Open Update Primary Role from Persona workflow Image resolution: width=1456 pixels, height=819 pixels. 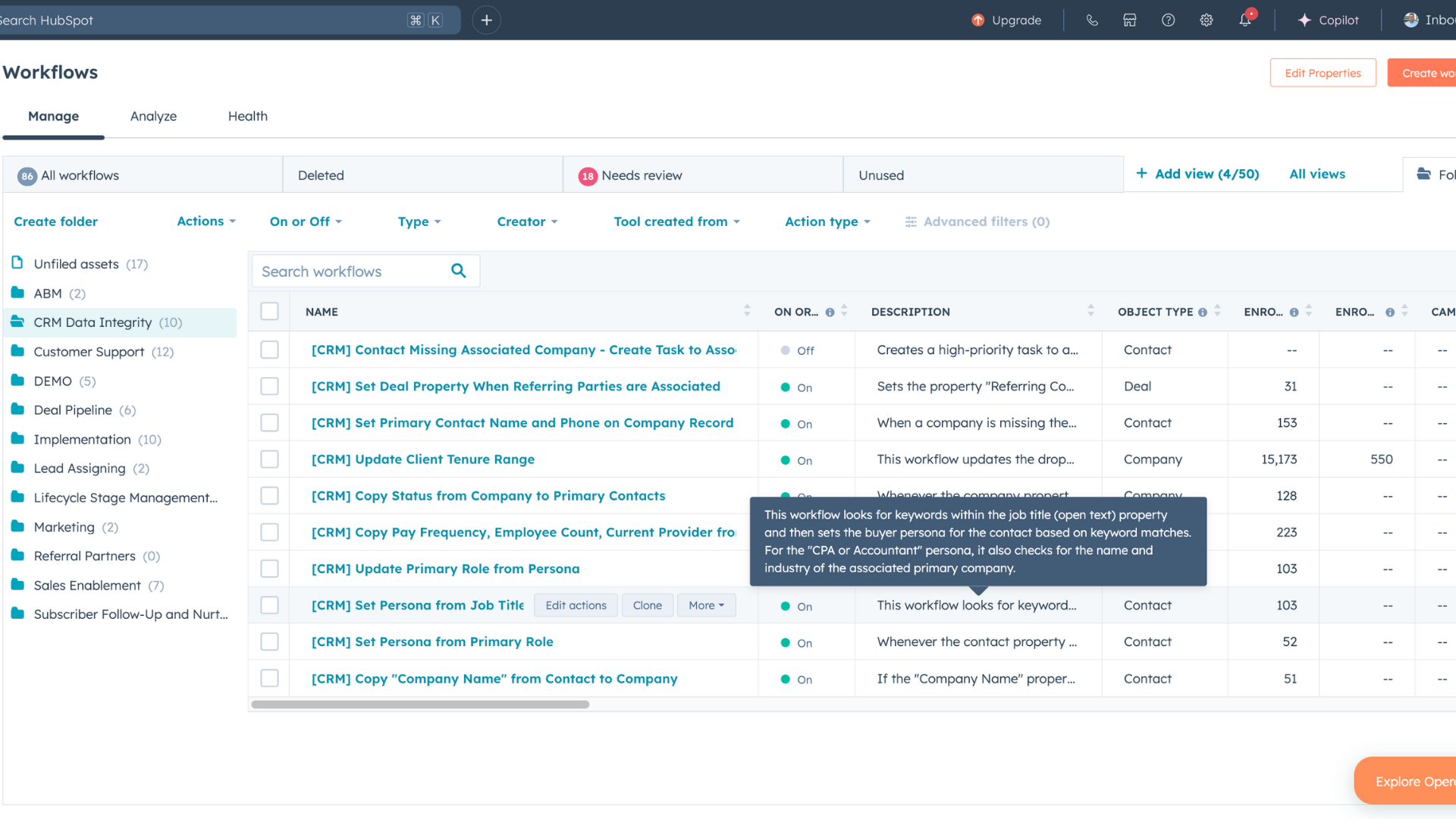445,569
